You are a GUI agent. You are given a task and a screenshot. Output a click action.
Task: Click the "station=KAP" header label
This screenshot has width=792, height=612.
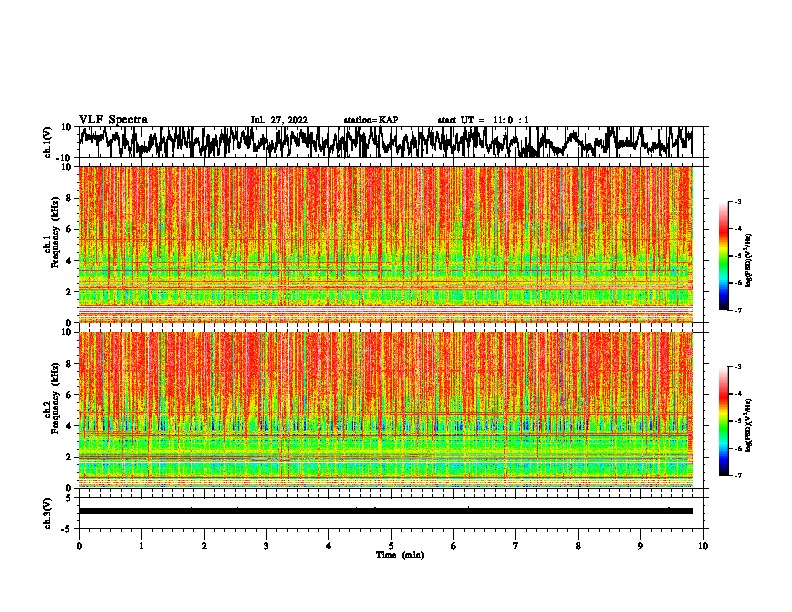371,120
